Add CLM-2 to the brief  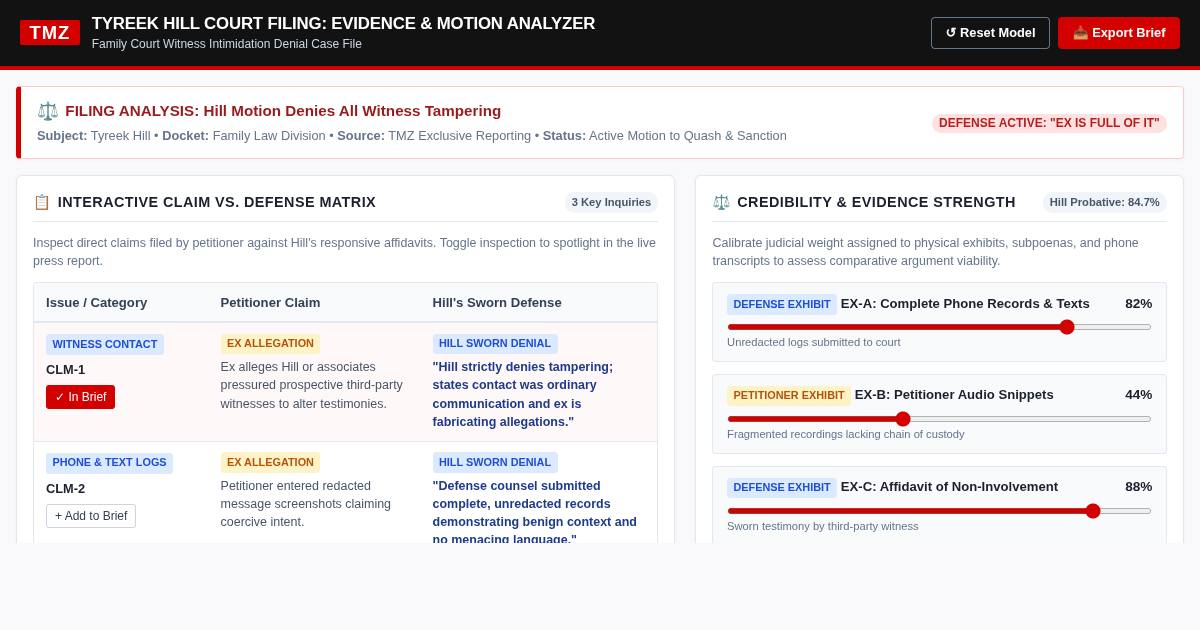coord(91,516)
